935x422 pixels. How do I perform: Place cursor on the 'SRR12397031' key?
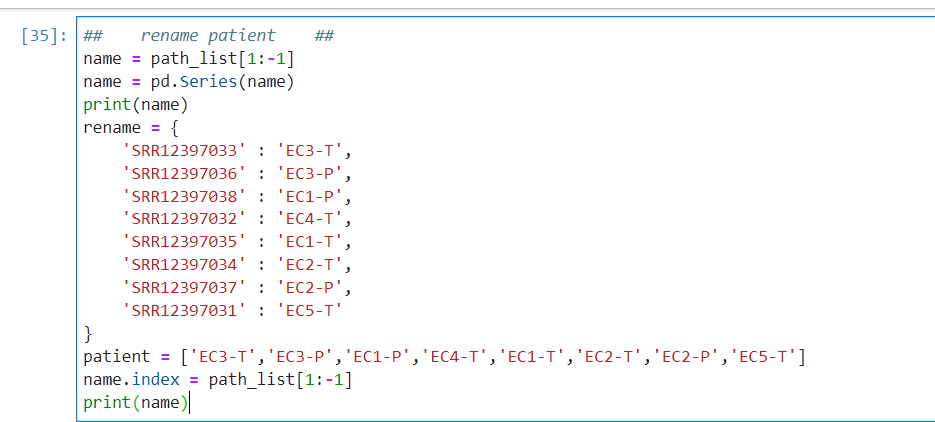coord(184,311)
